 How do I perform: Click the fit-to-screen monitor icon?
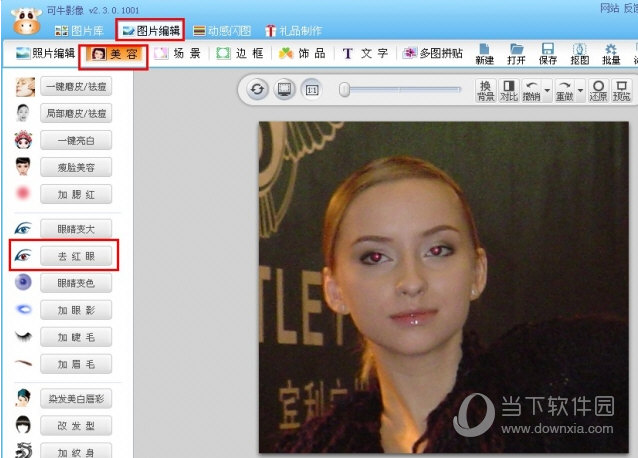point(284,90)
